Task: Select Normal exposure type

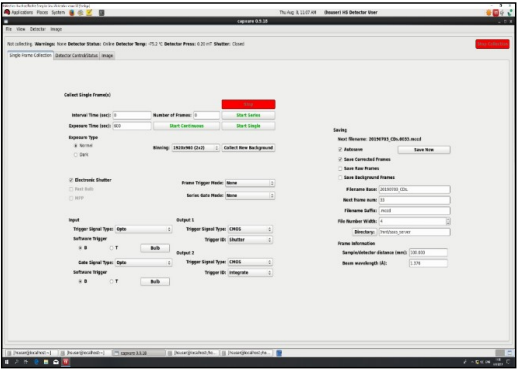Action: tap(76, 146)
